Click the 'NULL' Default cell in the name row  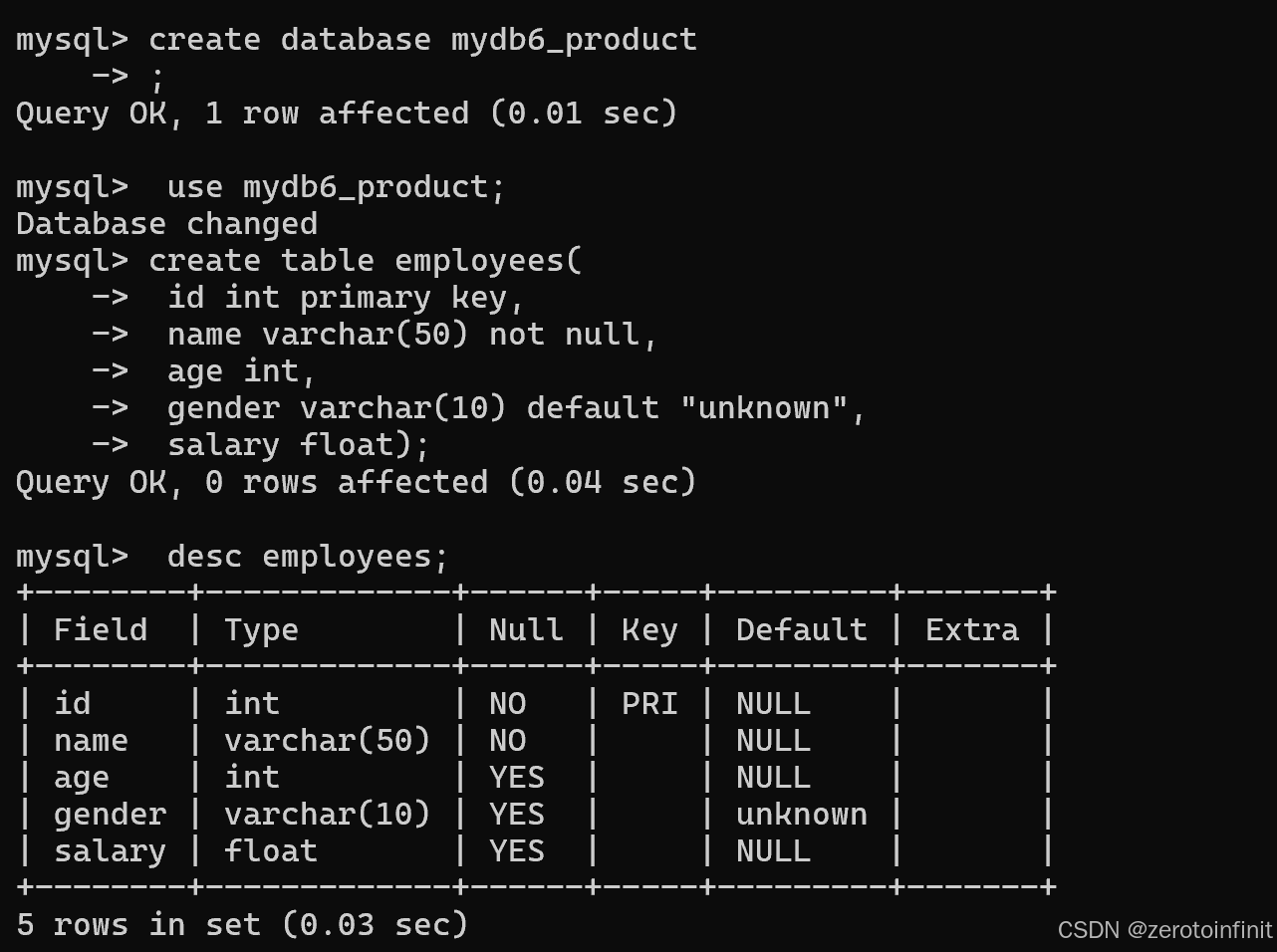[773, 740]
